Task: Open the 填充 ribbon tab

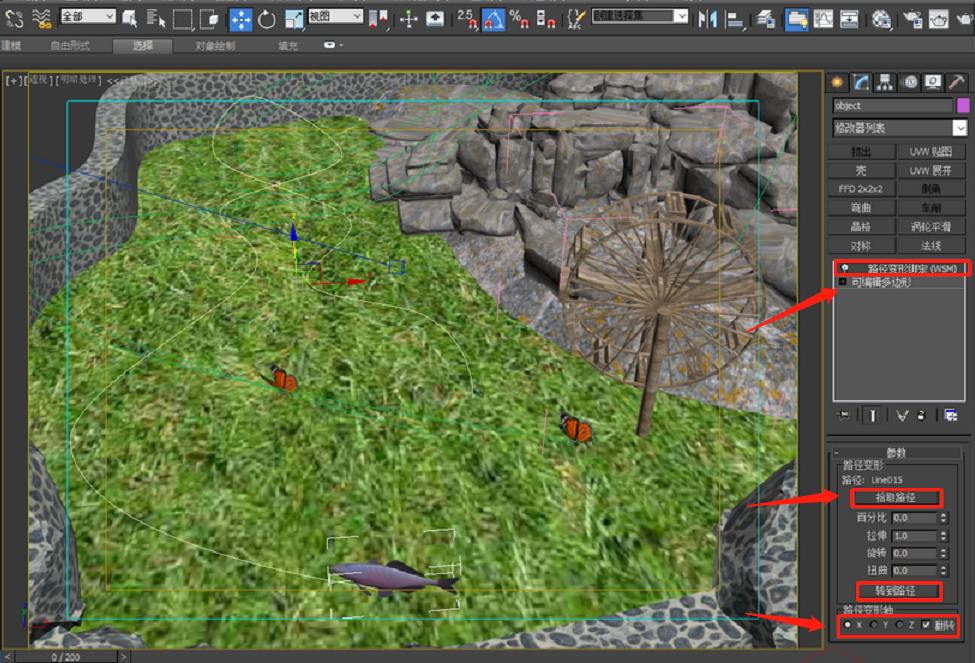Action: 288,45
